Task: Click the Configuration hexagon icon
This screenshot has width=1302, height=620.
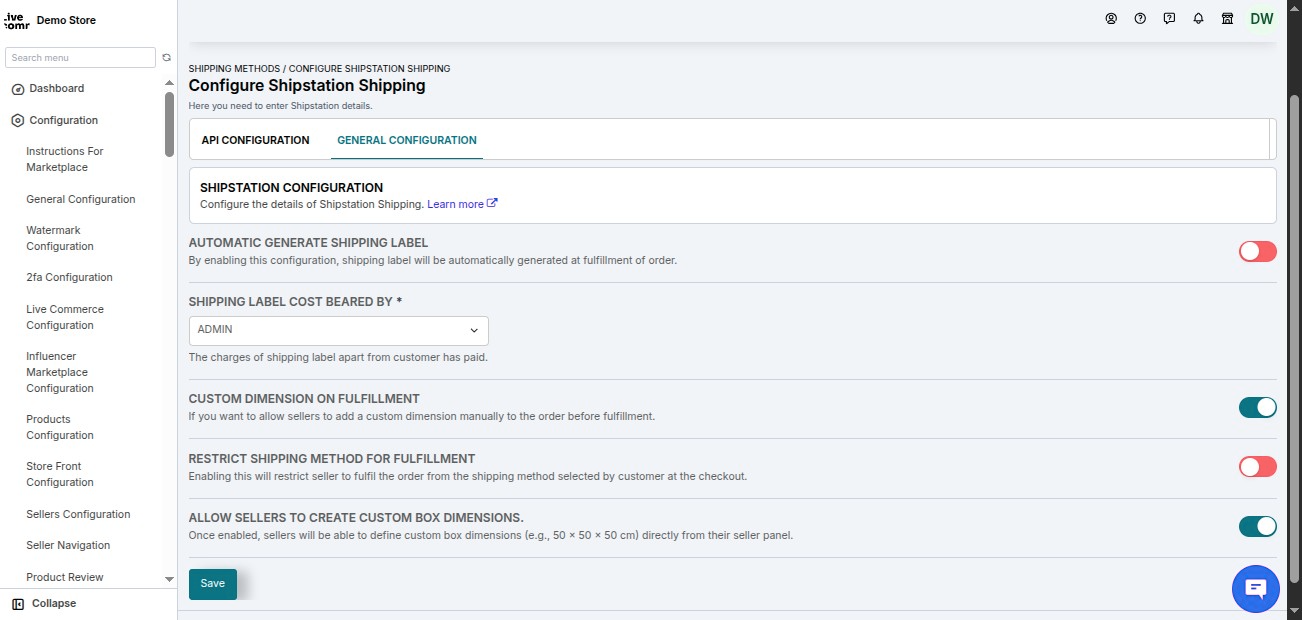Action: [x=17, y=121]
